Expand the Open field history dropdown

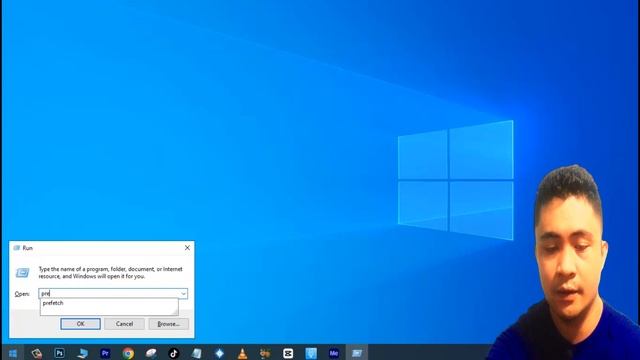pos(183,293)
